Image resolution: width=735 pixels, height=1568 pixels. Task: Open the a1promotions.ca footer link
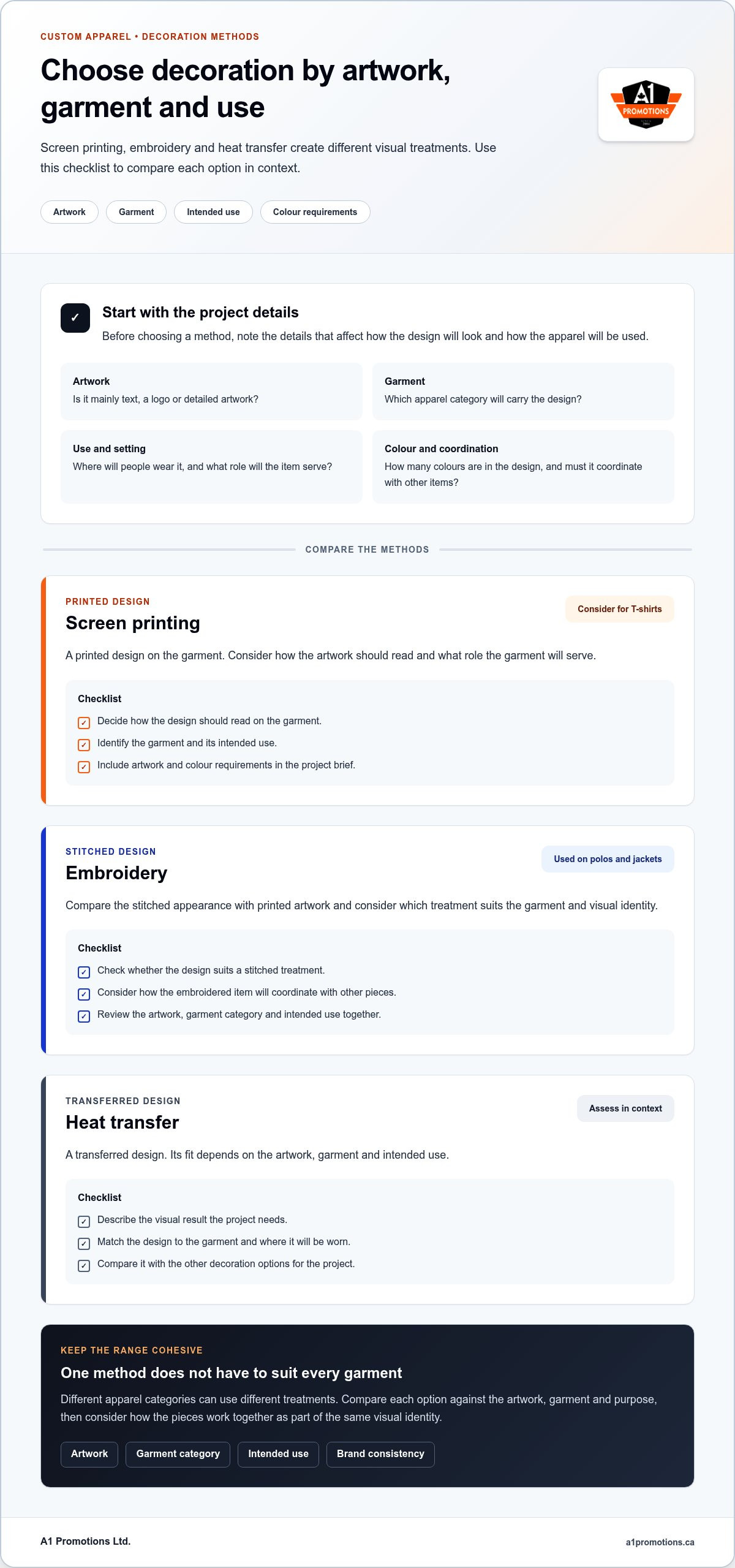click(x=660, y=1542)
